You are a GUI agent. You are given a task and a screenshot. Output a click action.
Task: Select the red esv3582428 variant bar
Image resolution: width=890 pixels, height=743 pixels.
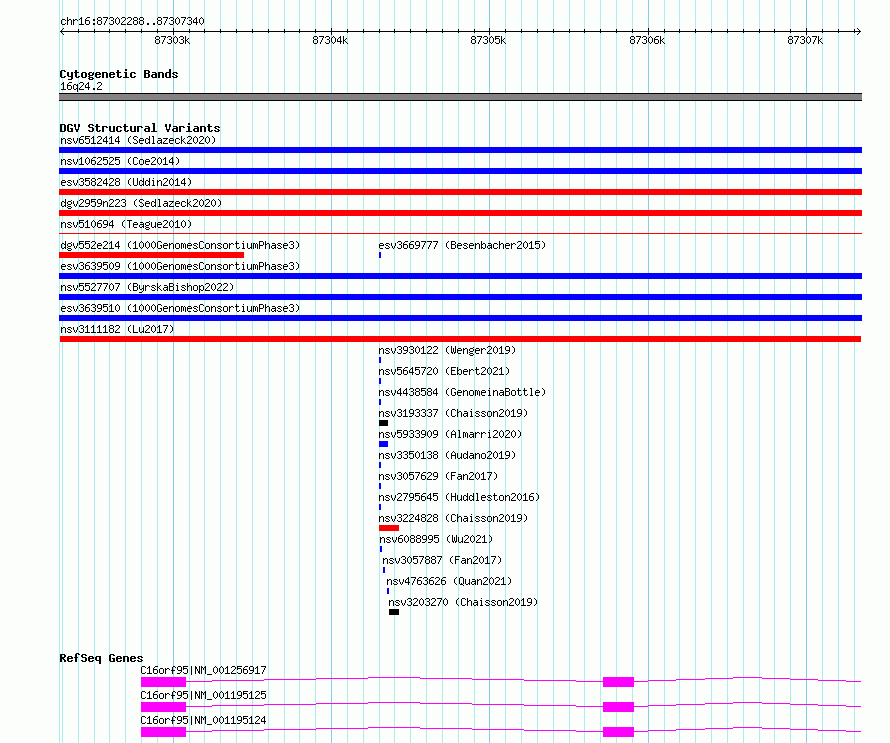click(460, 192)
